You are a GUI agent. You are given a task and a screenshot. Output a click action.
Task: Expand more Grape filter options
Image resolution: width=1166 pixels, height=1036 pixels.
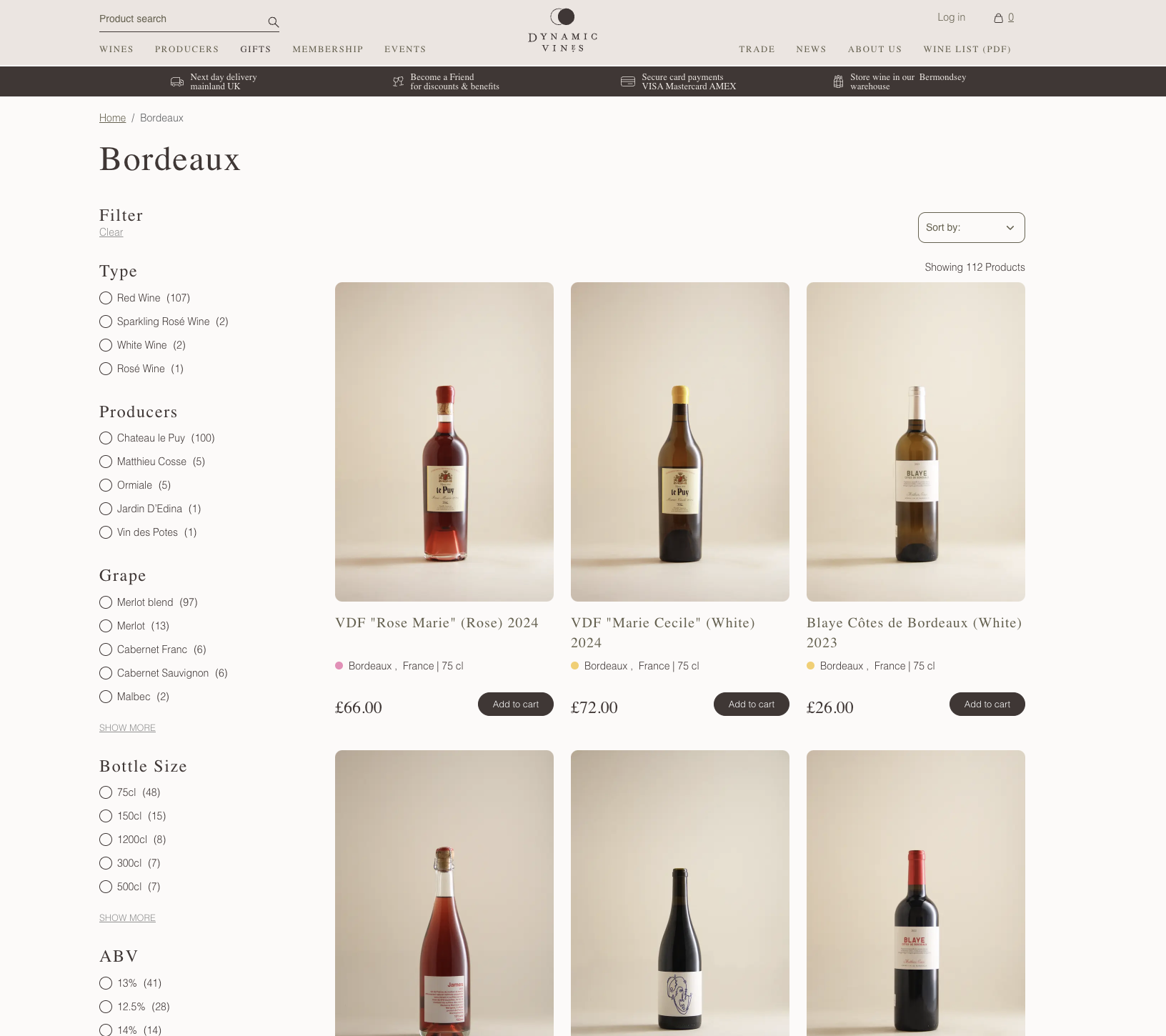127,727
